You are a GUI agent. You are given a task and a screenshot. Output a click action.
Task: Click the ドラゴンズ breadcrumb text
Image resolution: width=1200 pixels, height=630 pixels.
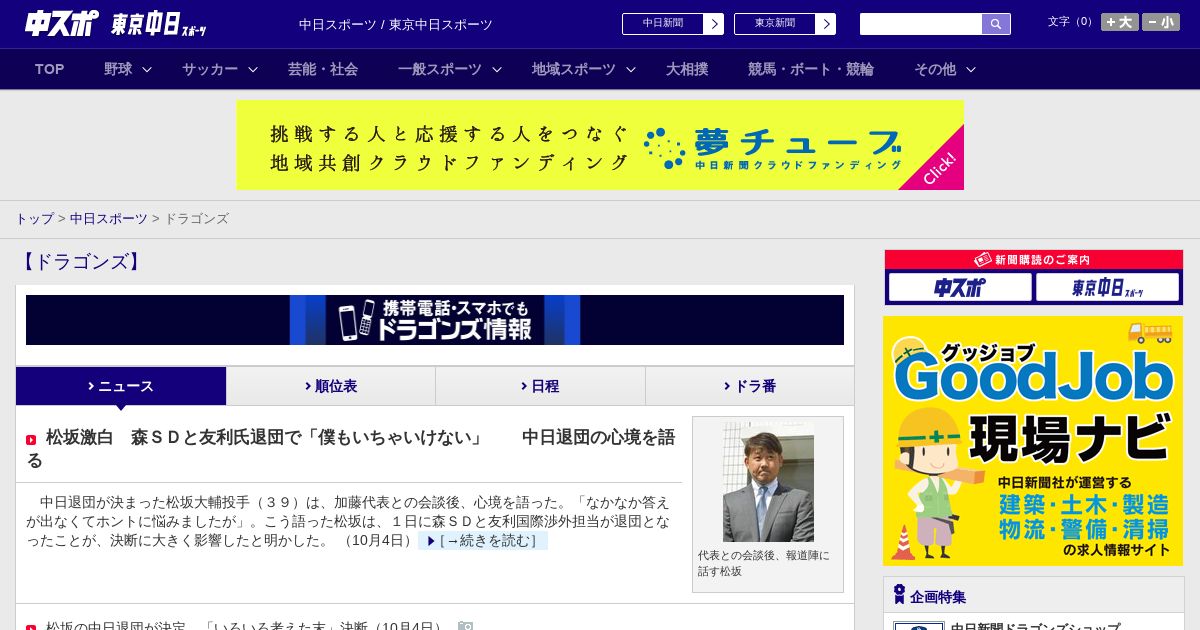pyautogui.click(x=196, y=218)
